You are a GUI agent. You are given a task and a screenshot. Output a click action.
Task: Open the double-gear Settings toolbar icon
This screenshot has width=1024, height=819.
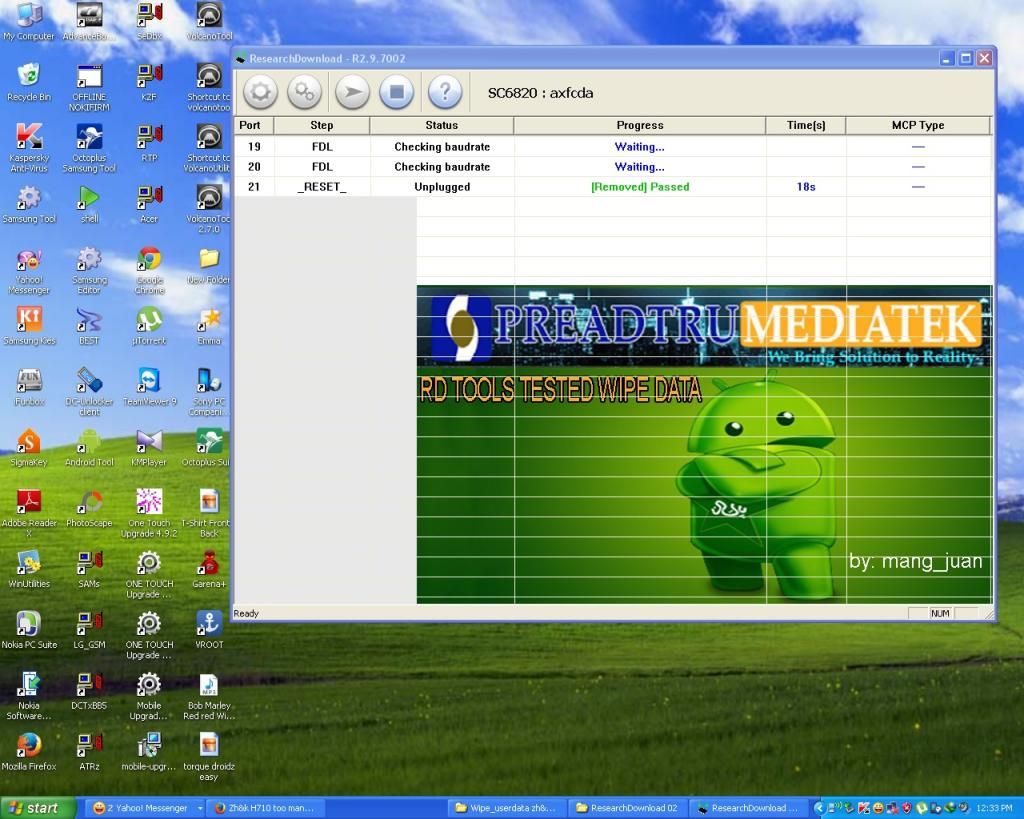pyautogui.click(x=304, y=92)
